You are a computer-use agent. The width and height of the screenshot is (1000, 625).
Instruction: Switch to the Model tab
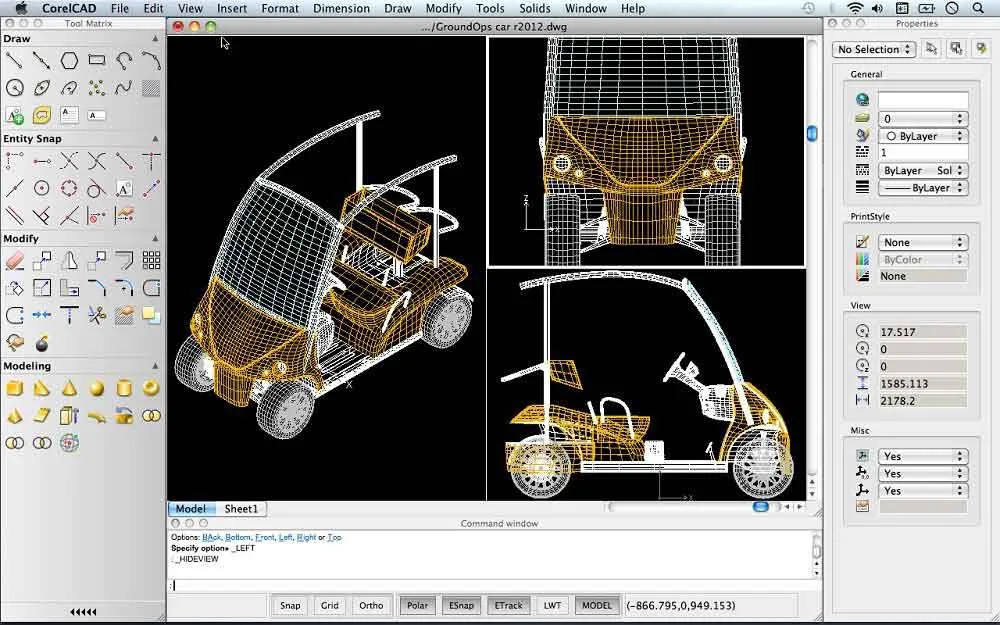tap(191, 508)
